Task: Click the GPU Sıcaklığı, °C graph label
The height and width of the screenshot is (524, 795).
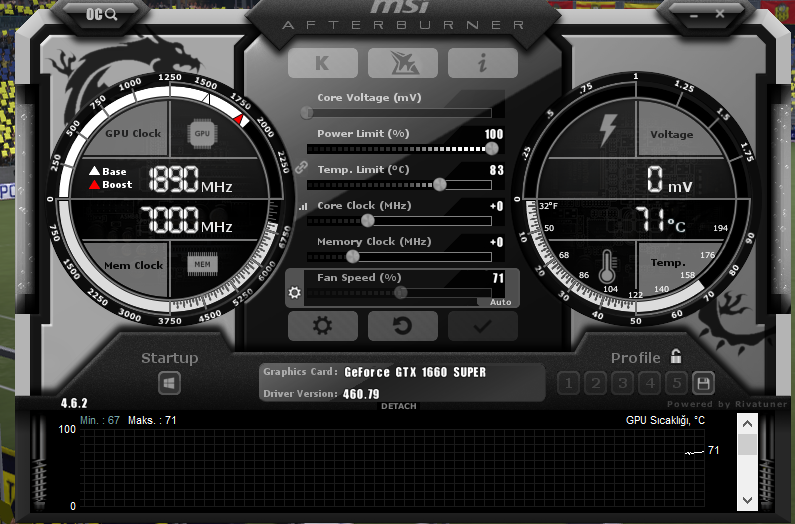Action: [x=665, y=420]
